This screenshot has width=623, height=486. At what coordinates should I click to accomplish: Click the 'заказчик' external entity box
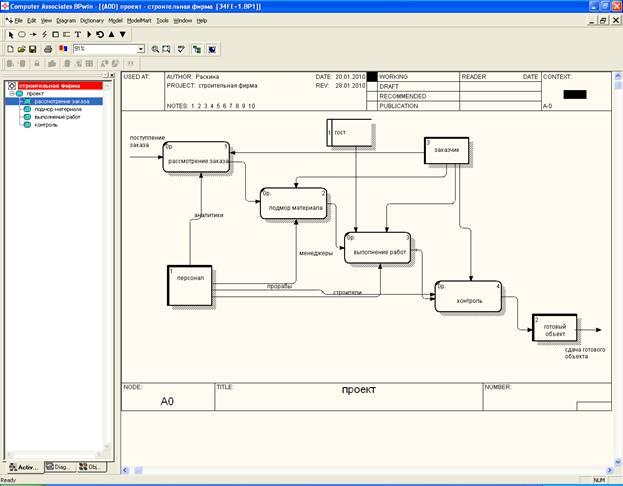(445, 150)
